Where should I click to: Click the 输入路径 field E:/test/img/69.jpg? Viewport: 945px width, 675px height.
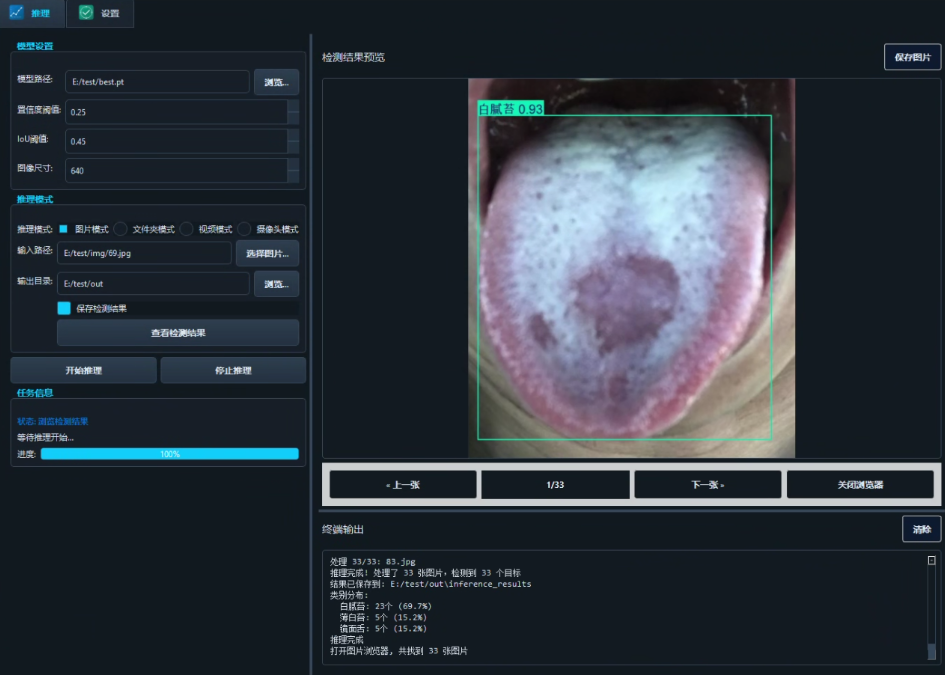pyautogui.click(x=144, y=253)
